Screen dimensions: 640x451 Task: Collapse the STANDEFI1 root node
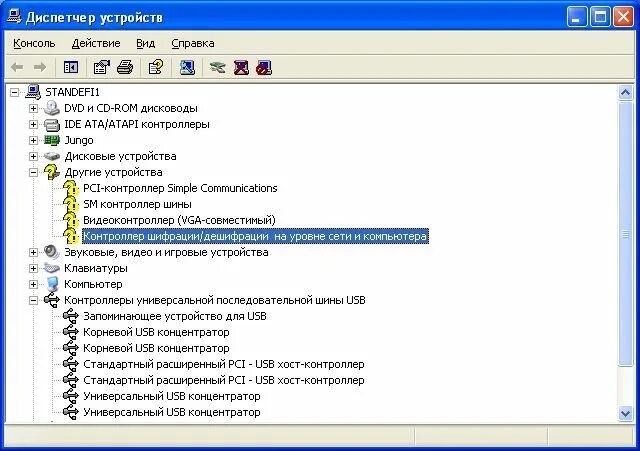(14, 92)
